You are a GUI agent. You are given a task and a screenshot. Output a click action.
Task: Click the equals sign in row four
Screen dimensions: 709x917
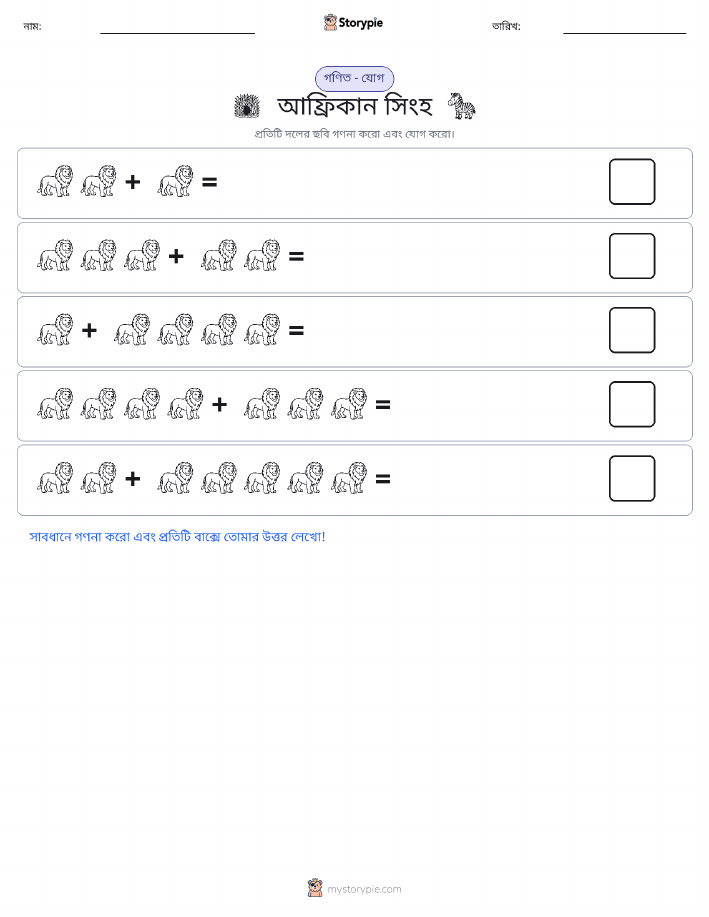coord(383,405)
